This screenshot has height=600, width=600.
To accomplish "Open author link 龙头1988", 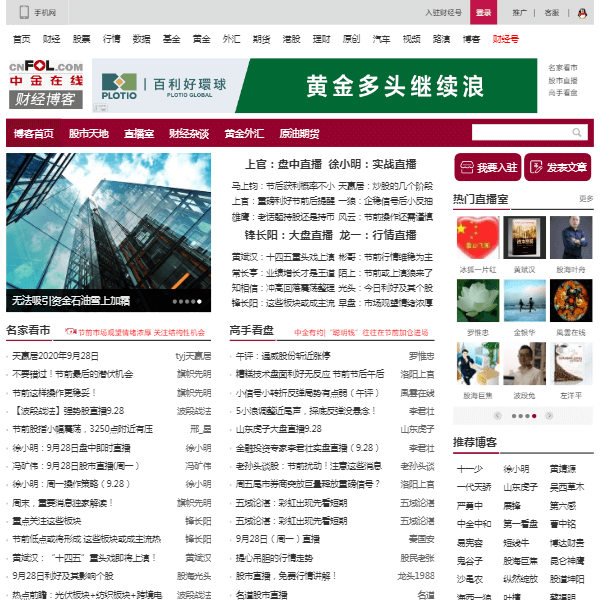I will coord(416,576).
